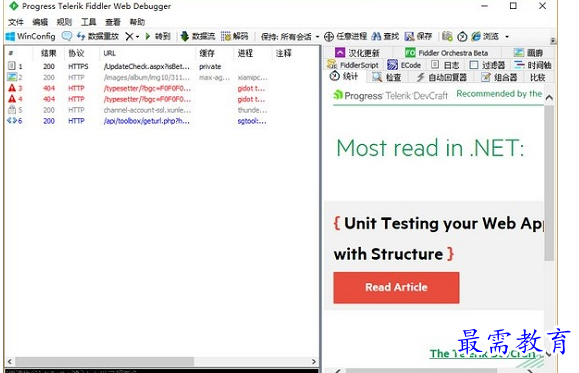Image resolution: width=579 pixels, height=373 pixels.
Task: Switch to the 统计 (Statistics) tab
Action: point(344,77)
